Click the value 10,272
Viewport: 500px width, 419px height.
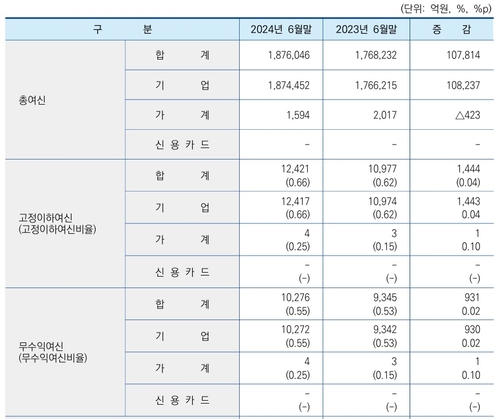tap(295, 330)
